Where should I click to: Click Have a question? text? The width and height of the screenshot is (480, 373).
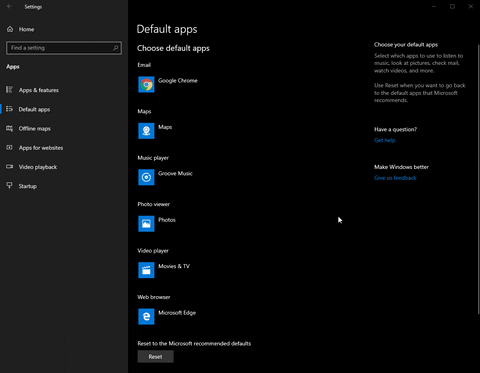(x=395, y=129)
